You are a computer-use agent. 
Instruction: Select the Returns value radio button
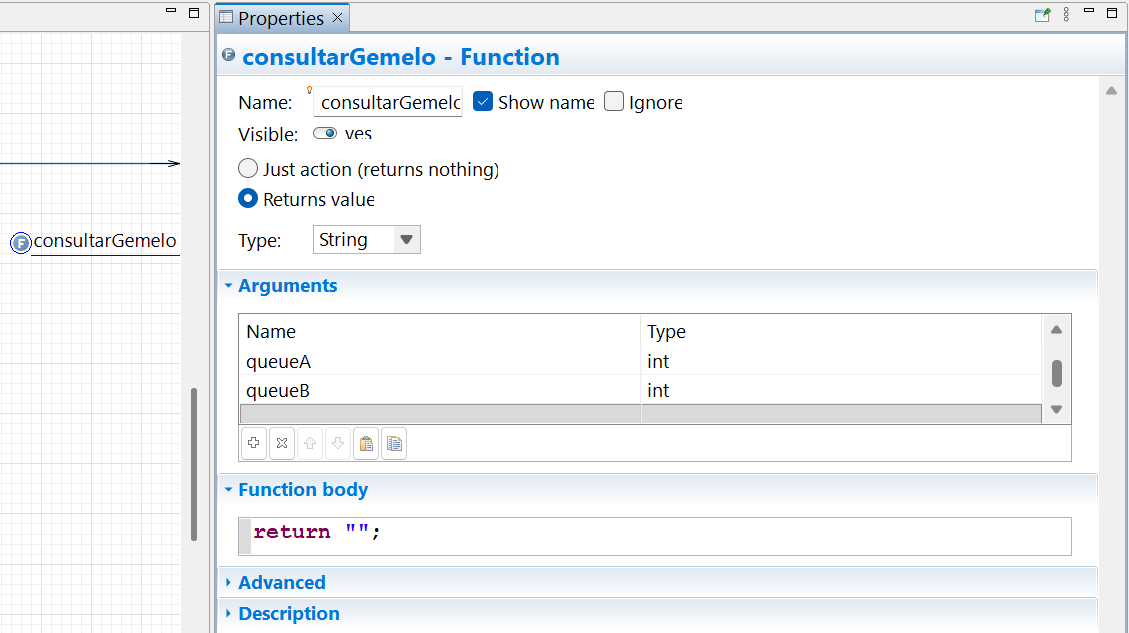pyautogui.click(x=248, y=199)
